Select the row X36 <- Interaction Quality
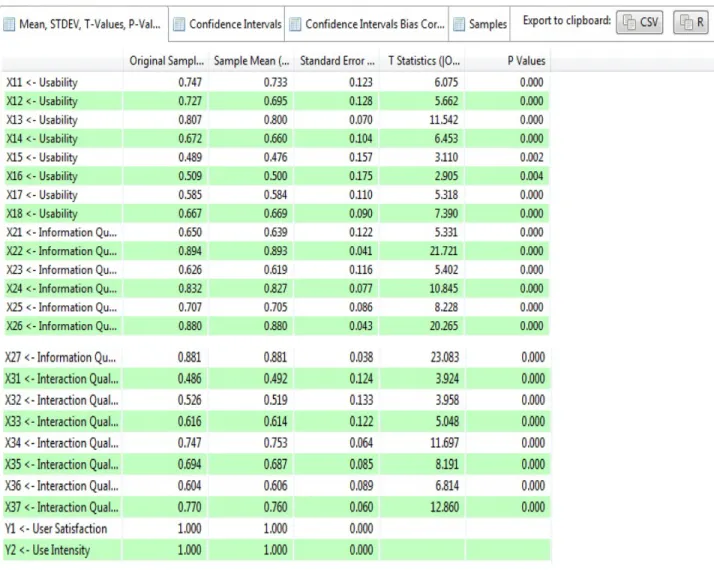Viewport: 714px width, 570px height. coord(276,486)
